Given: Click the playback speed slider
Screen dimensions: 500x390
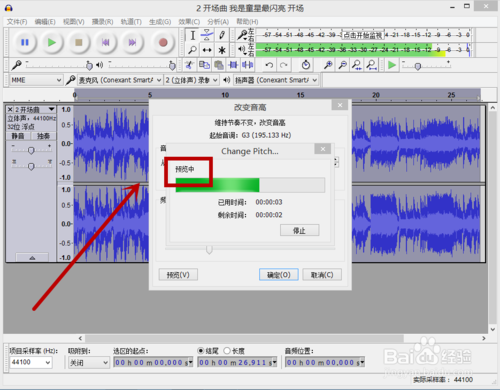Looking at the screenshot, I should tap(426, 65).
